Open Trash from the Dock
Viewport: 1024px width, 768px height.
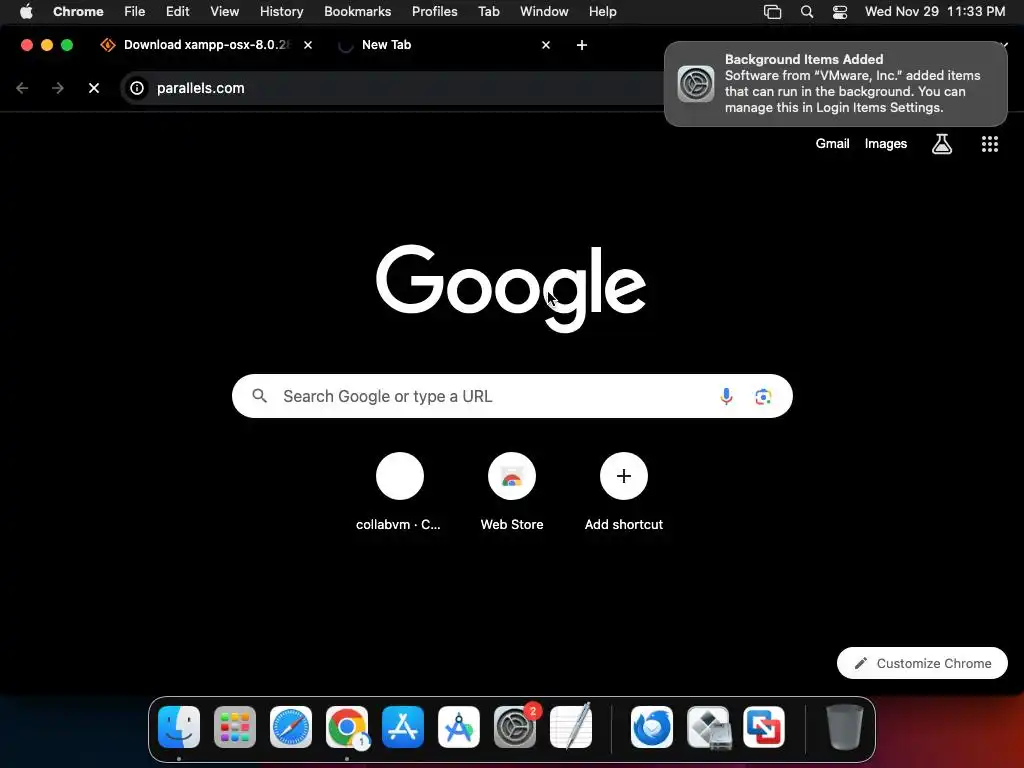click(x=845, y=726)
